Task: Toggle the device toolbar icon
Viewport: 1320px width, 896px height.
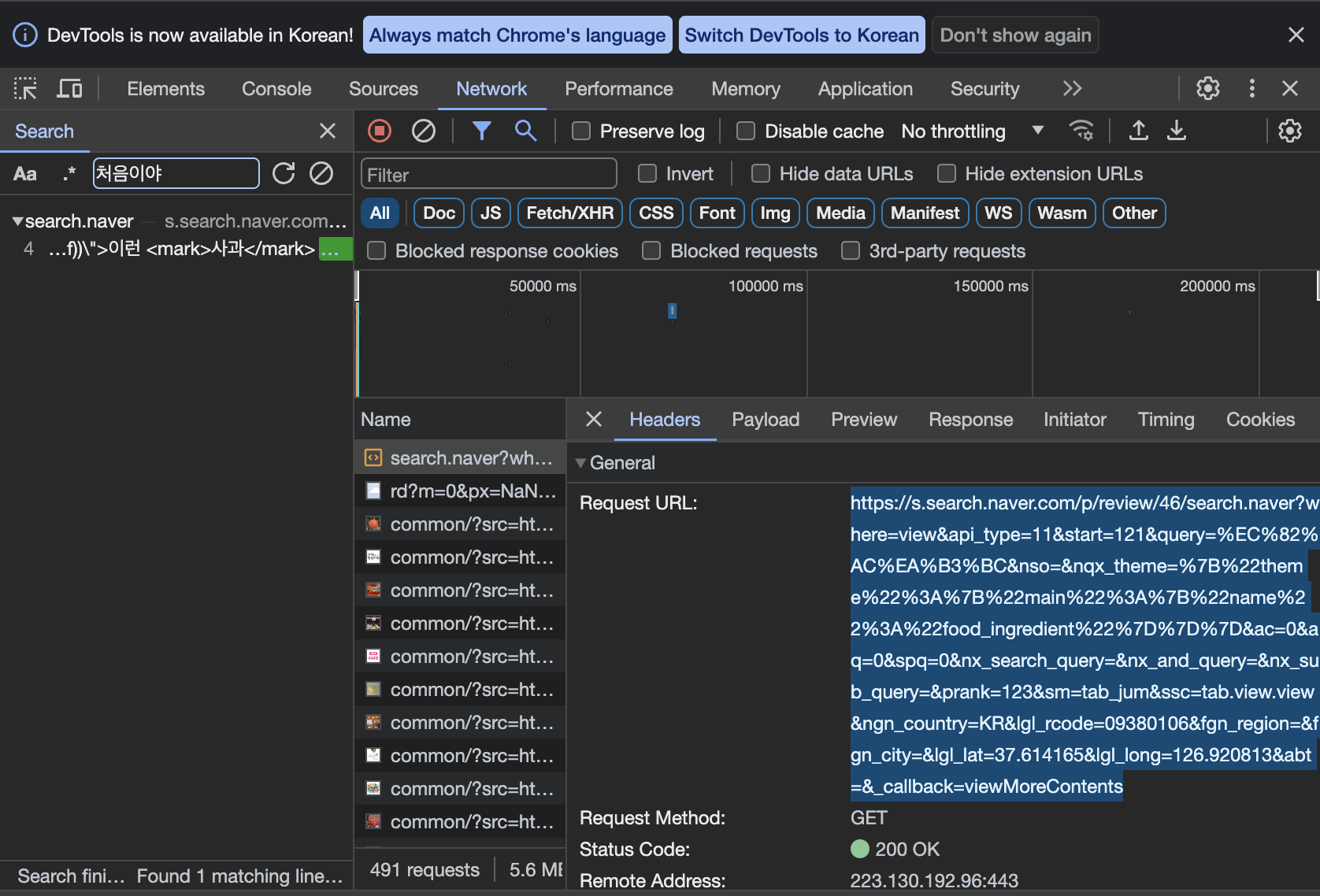Action: 69,89
